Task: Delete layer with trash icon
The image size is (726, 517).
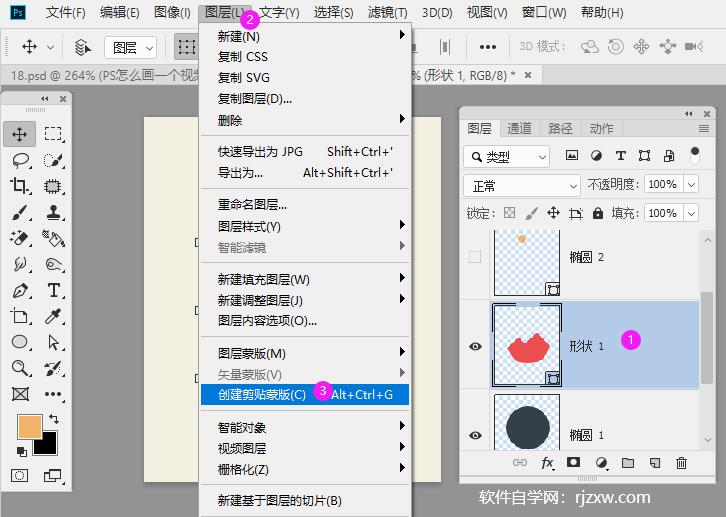Action: coord(681,462)
